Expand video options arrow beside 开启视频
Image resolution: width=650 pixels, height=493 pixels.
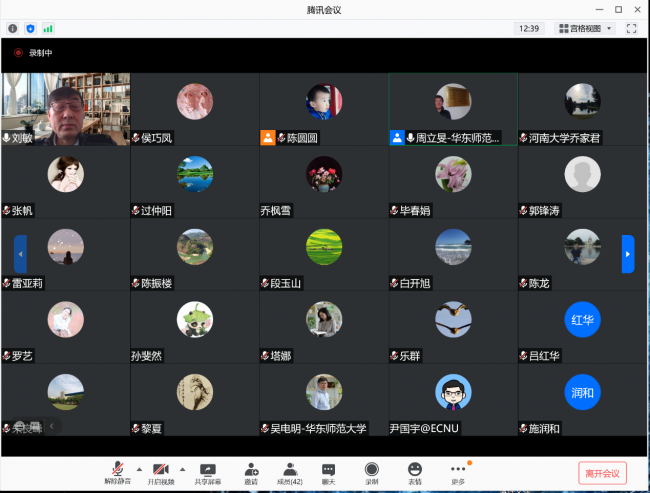coord(182,468)
